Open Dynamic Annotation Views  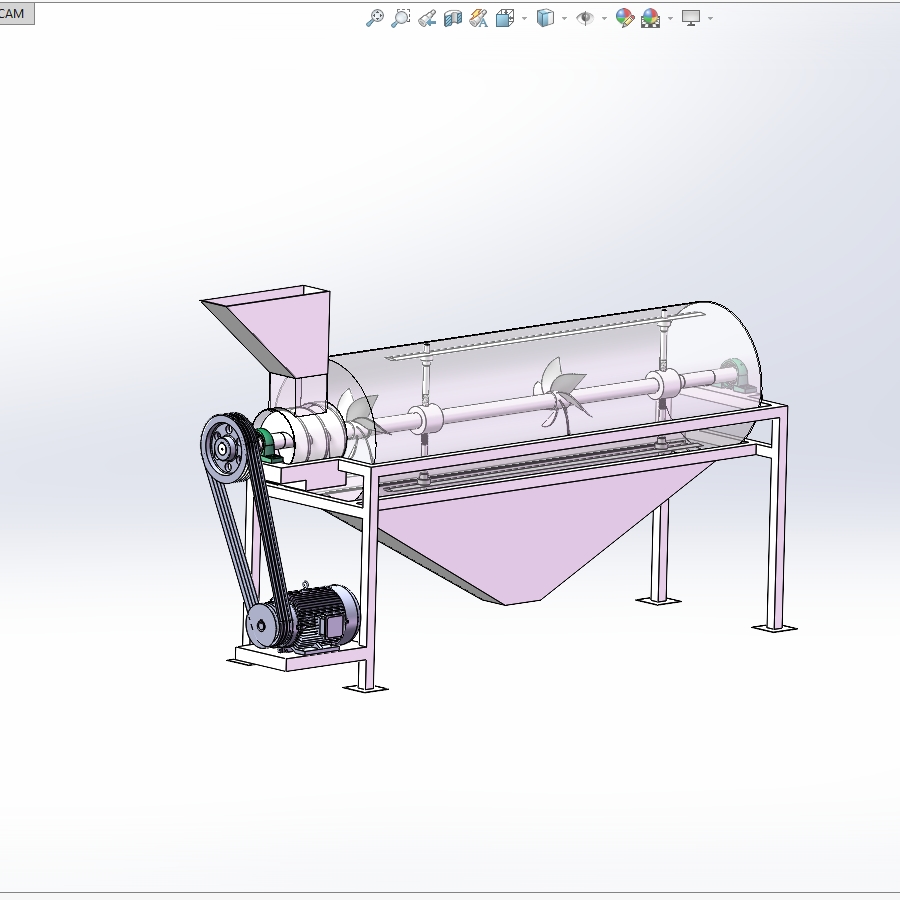[479, 18]
